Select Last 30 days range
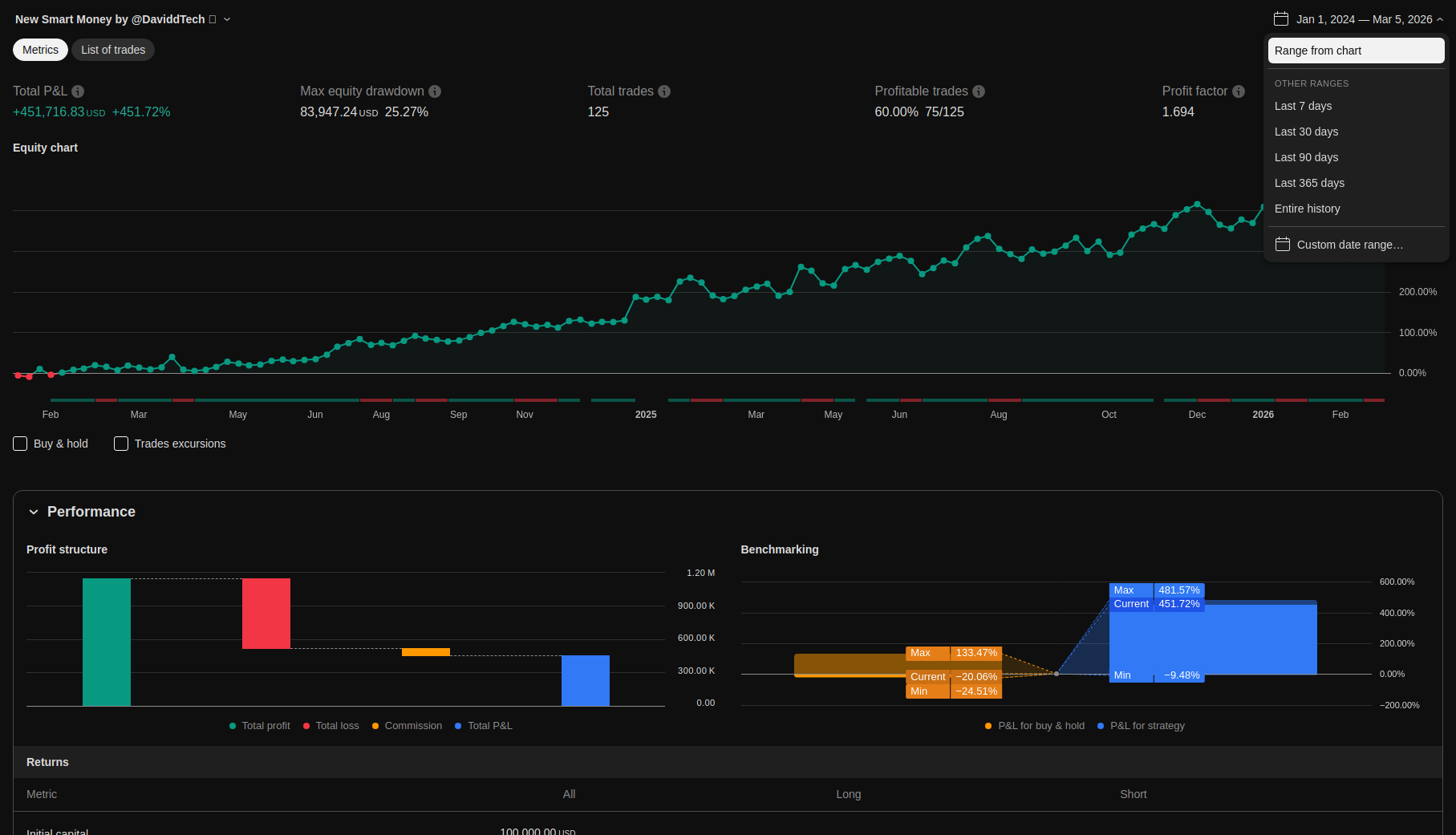 (x=1306, y=132)
